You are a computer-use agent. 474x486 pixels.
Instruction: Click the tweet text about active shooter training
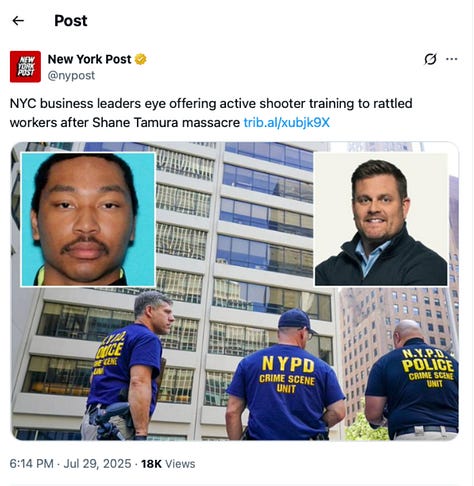click(211, 113)
